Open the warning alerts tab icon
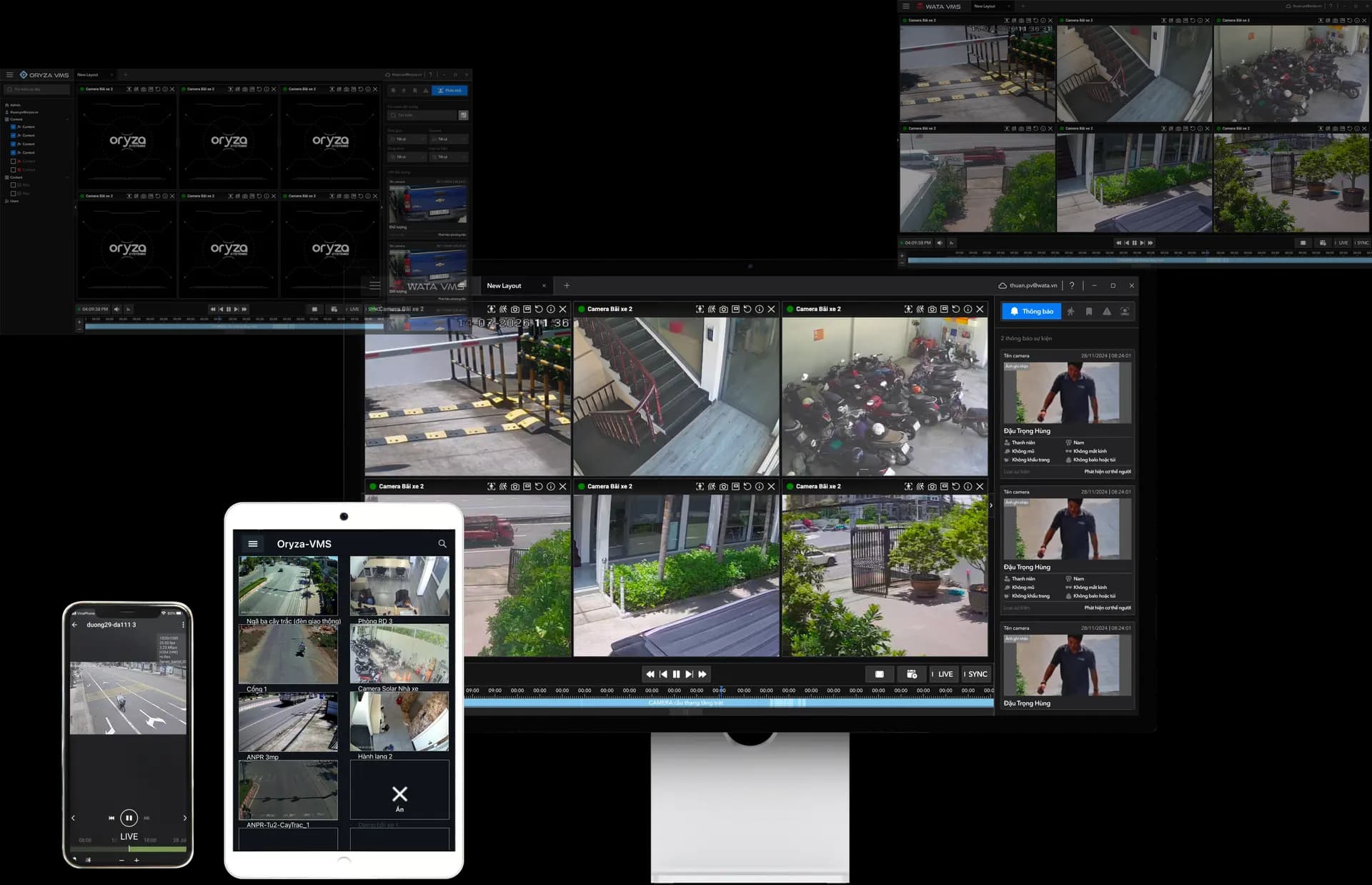 click(x=1107, y=311)
